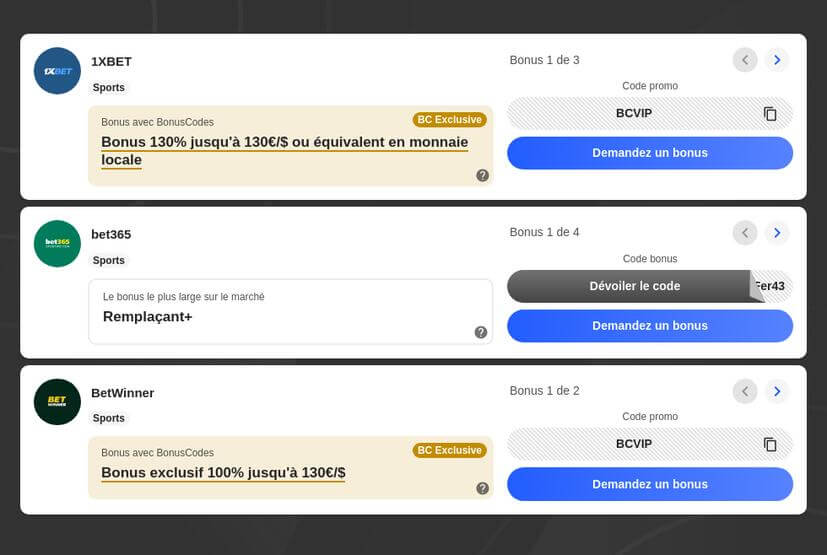The width and height of the screenshot is (827, 555).
Task: Copy the BetWinner promo code BCVIP
Action: click(x=770, y=444)
